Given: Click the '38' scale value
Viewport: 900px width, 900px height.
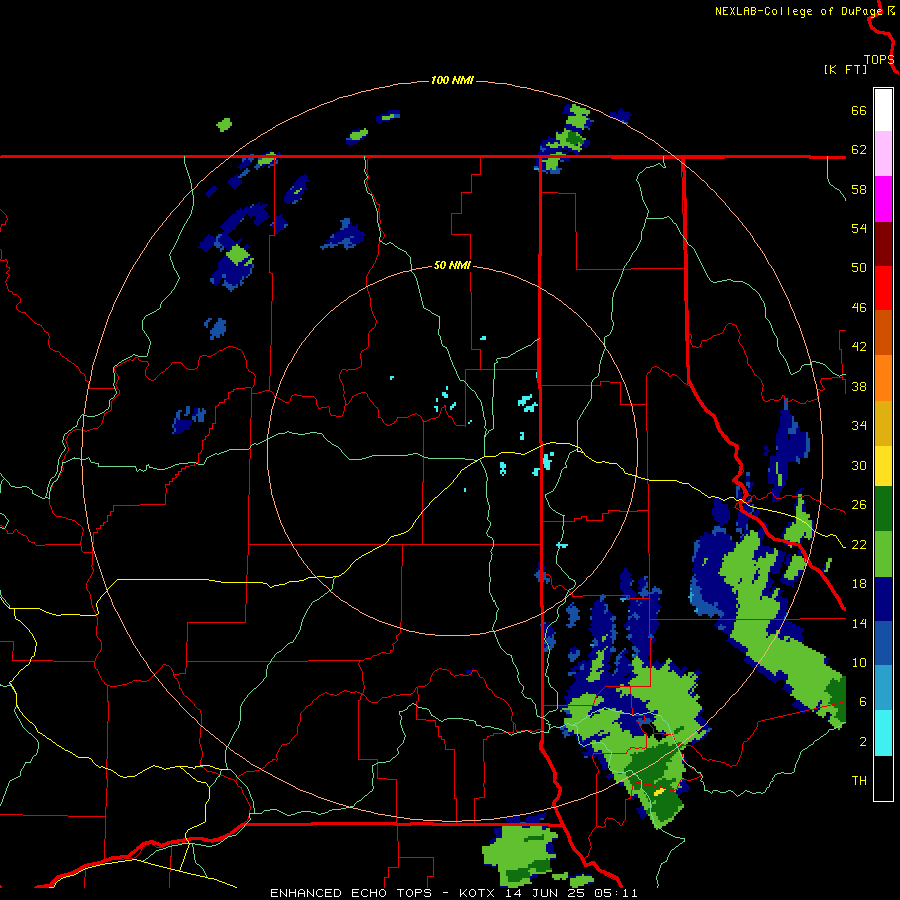Looking at the screenshot, I should tap(859, 386).
